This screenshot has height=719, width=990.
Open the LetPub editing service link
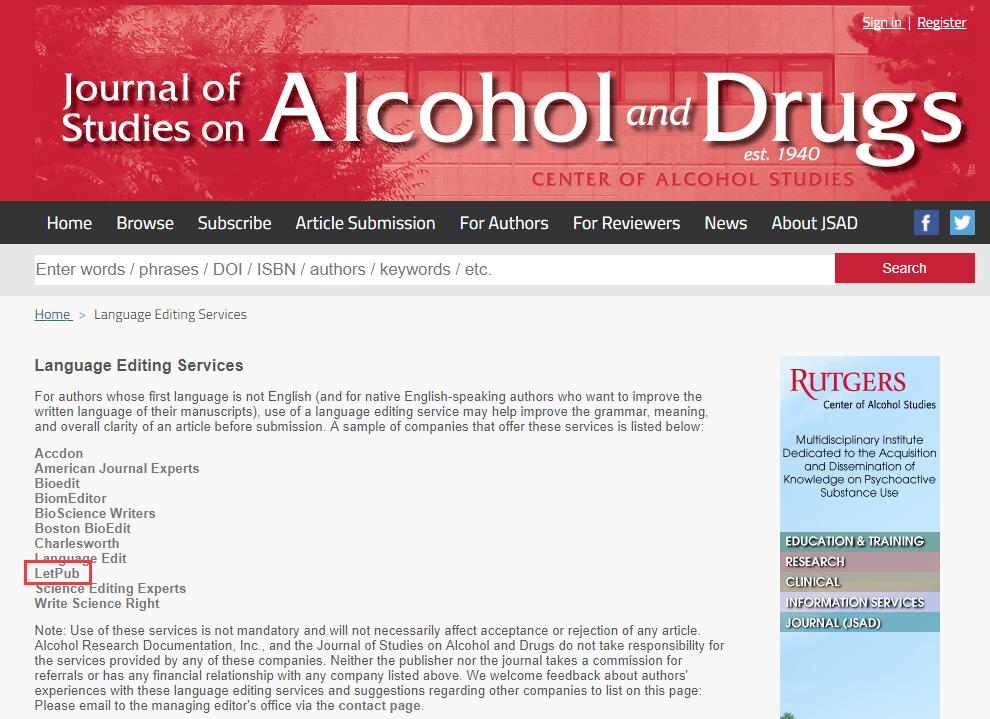[56, 572]
